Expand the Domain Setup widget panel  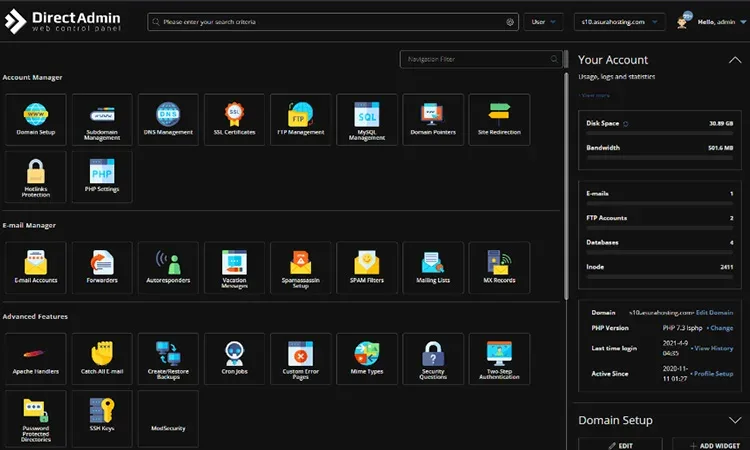(735, 420)
